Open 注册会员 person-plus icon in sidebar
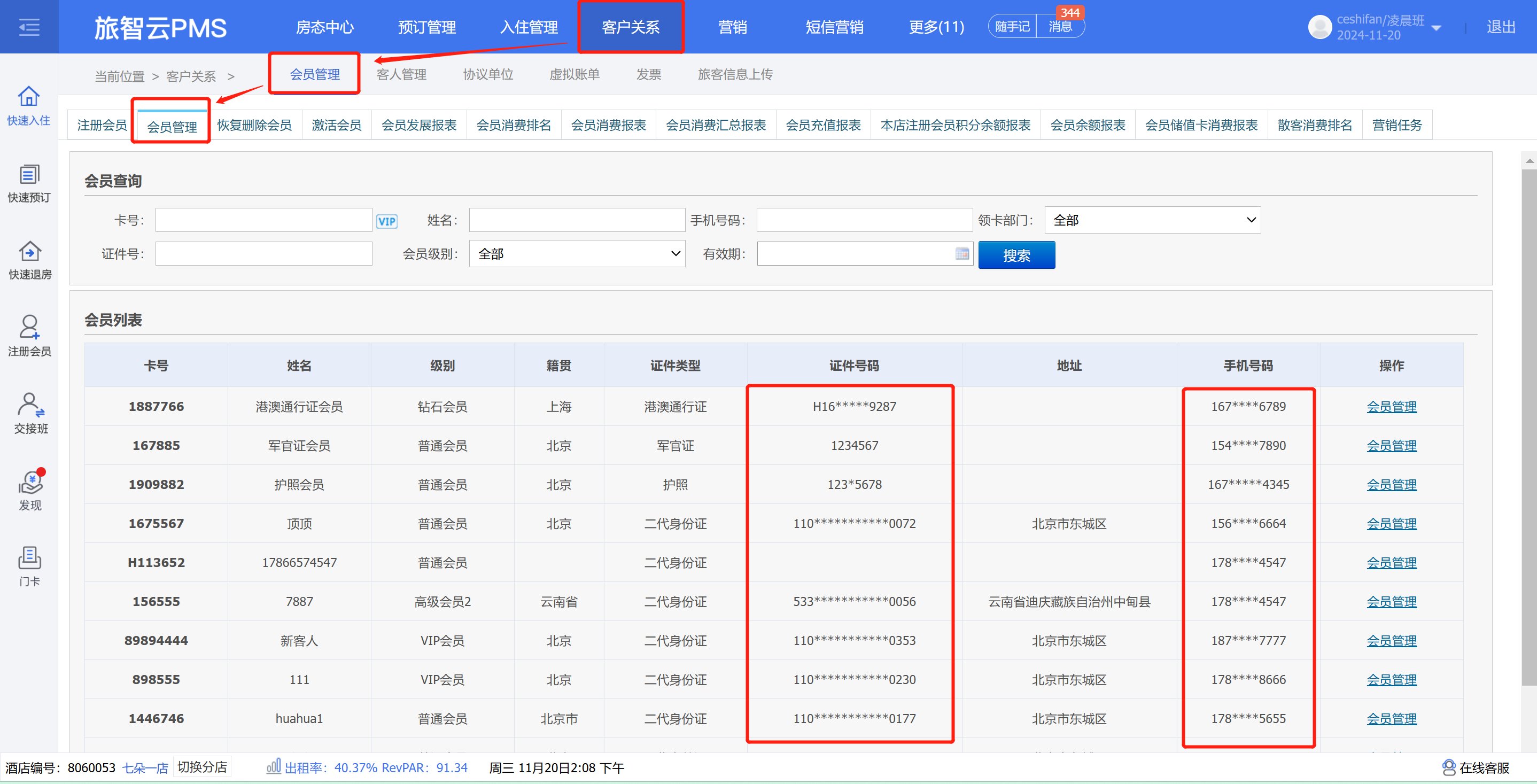This screenshot has width=1537, height=784. click(x=29, y=327)
